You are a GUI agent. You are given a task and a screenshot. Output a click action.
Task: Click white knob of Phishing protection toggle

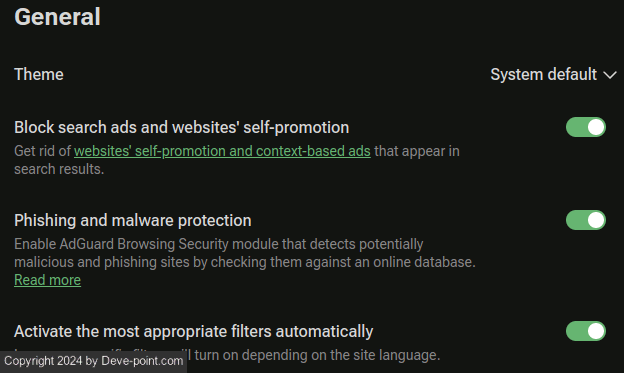coord(596,220)
